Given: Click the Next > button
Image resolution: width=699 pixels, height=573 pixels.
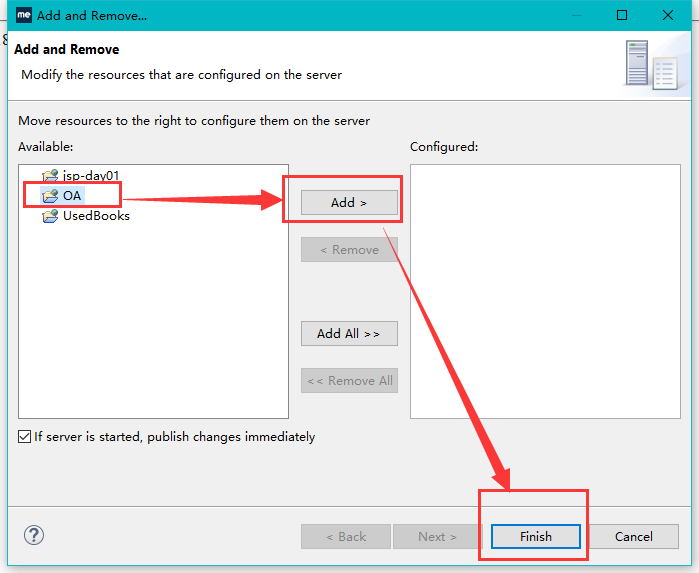Looking at the screenshot, I should (437, 536).
